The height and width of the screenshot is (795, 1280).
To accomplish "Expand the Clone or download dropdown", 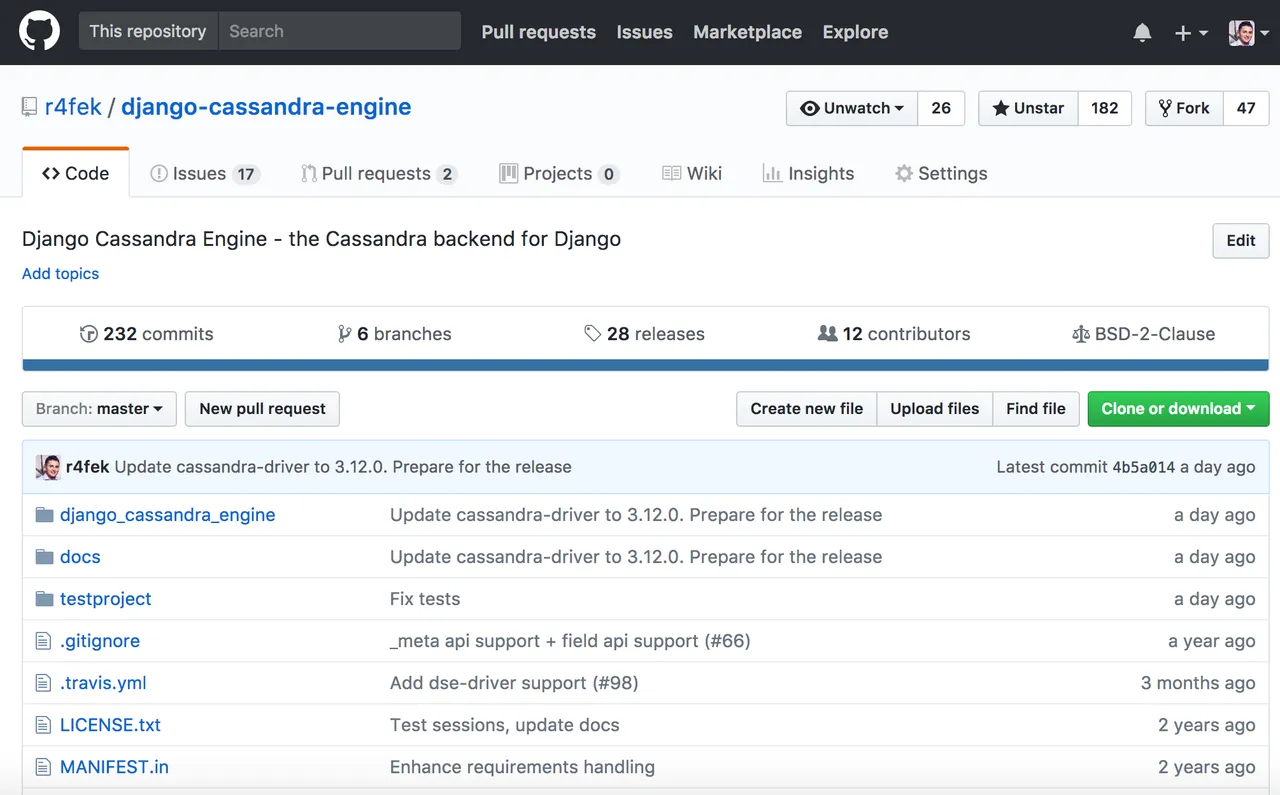I will coord(1178,409).
